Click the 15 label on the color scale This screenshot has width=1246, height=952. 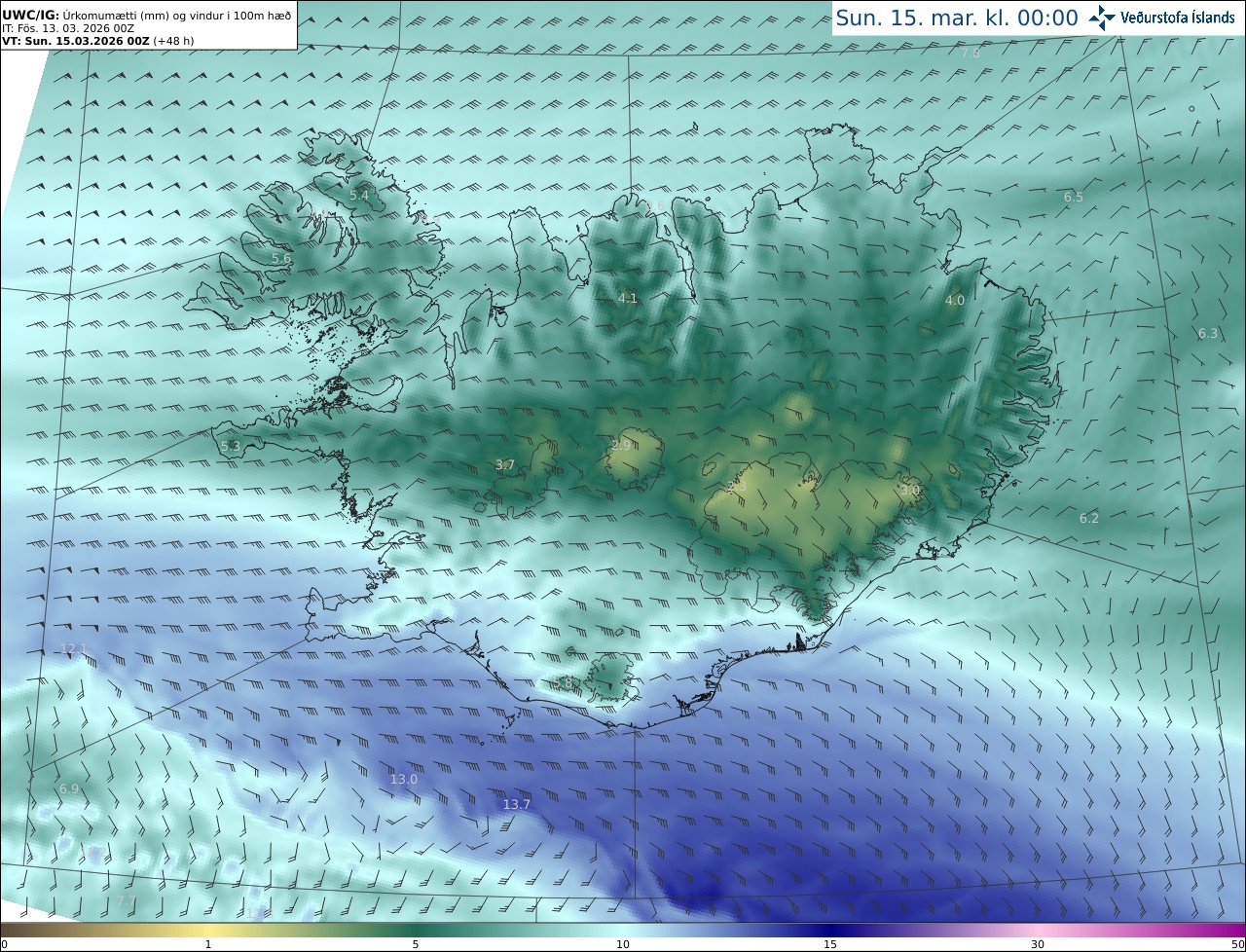click(x=830, y=944)
